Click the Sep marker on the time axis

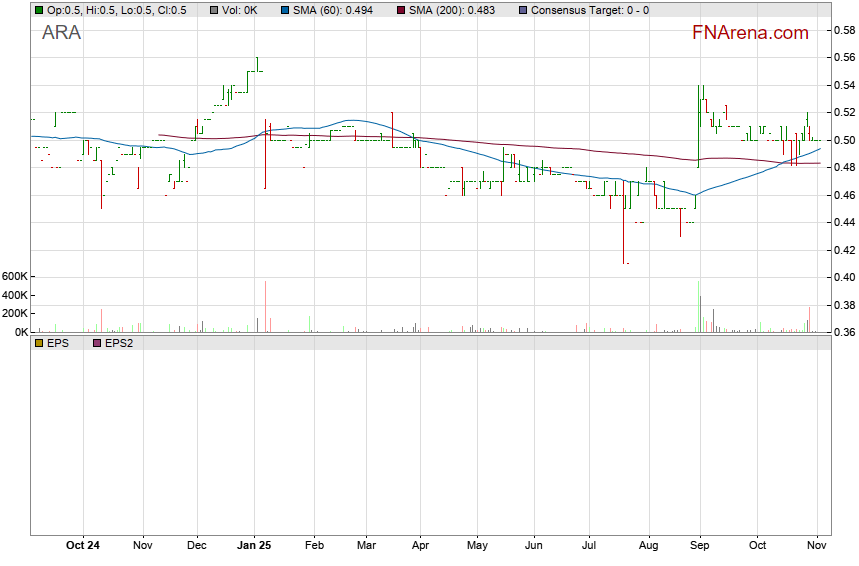pos(700,546)
